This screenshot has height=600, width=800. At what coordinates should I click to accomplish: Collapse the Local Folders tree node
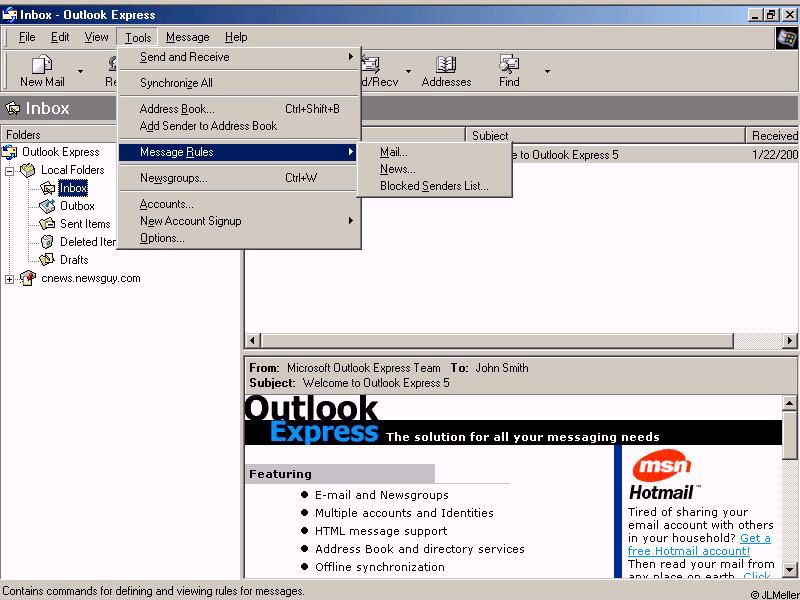10,170
